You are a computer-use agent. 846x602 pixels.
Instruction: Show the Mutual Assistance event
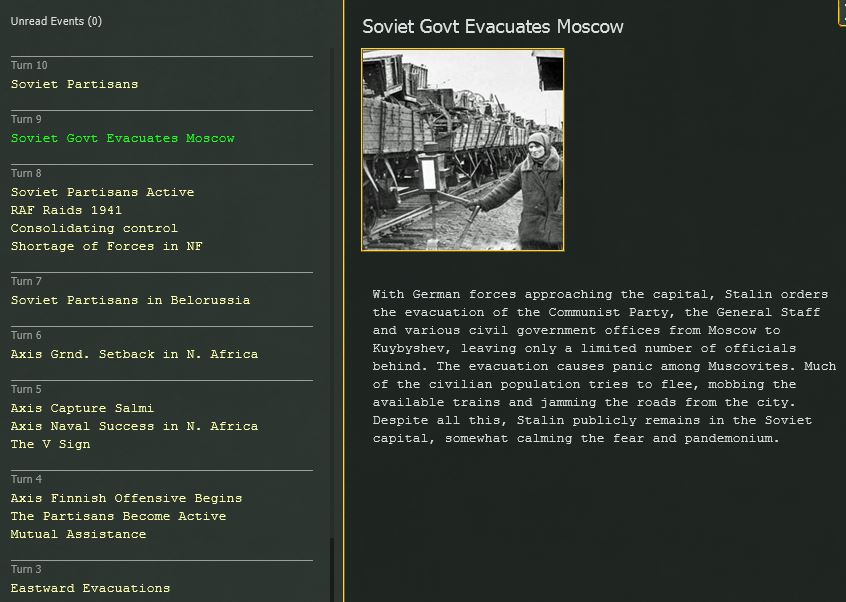(78, 534)
